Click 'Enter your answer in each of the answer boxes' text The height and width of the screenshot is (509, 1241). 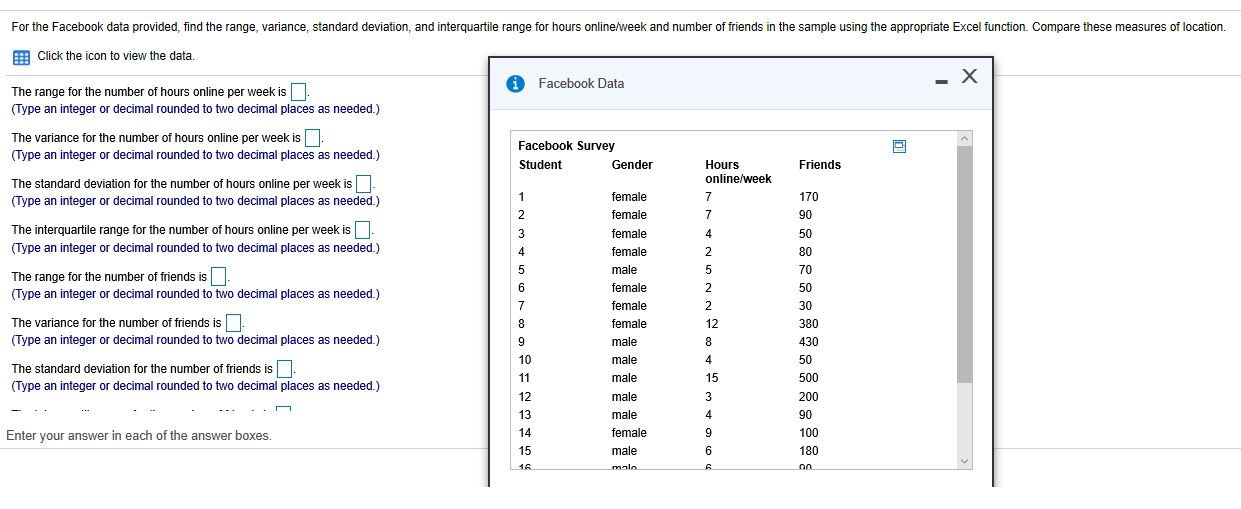pyautogui.click(x=139, y=436)
